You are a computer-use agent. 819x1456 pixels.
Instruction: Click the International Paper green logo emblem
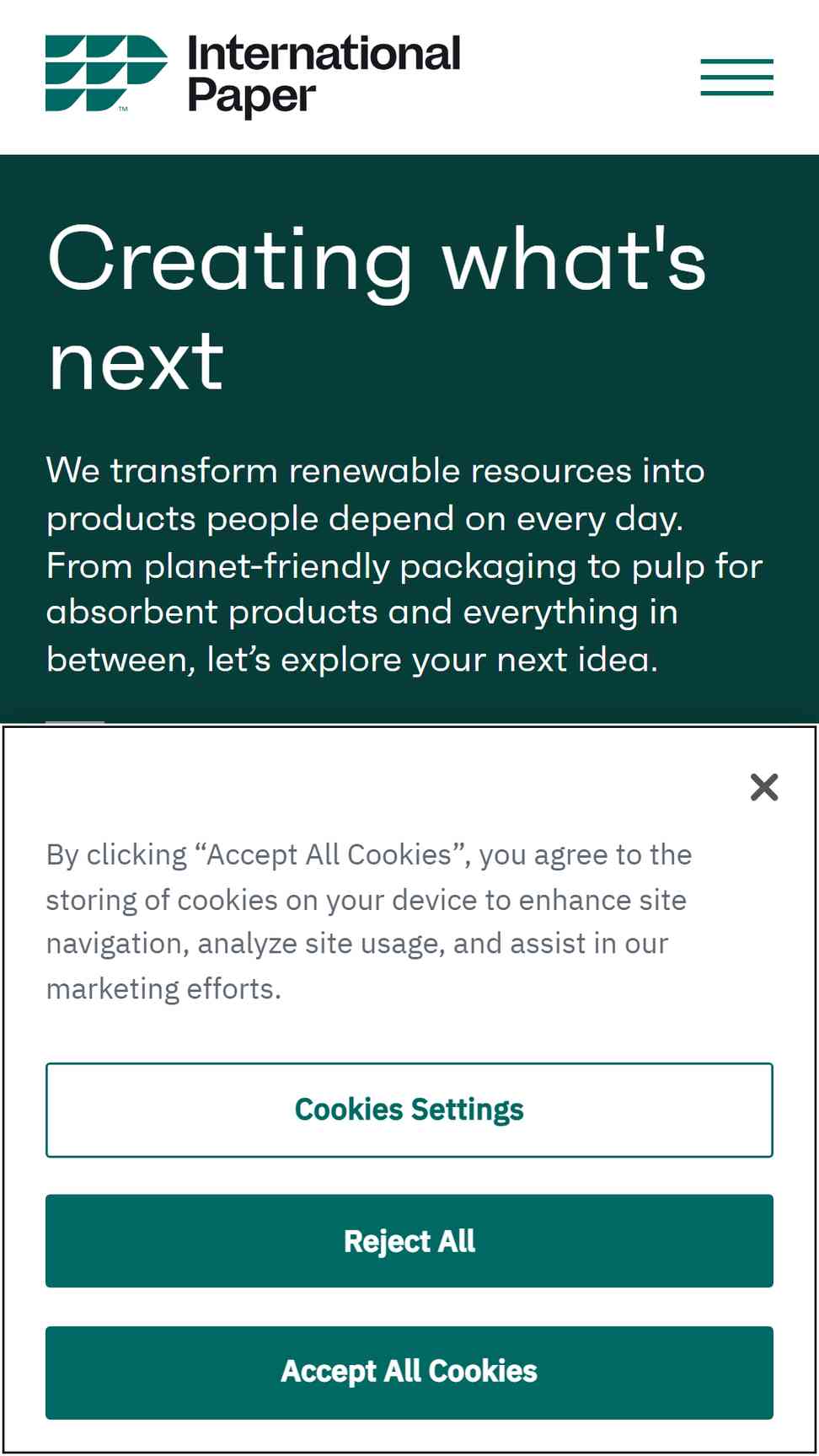pyautogui.click(x=106, y=73)
